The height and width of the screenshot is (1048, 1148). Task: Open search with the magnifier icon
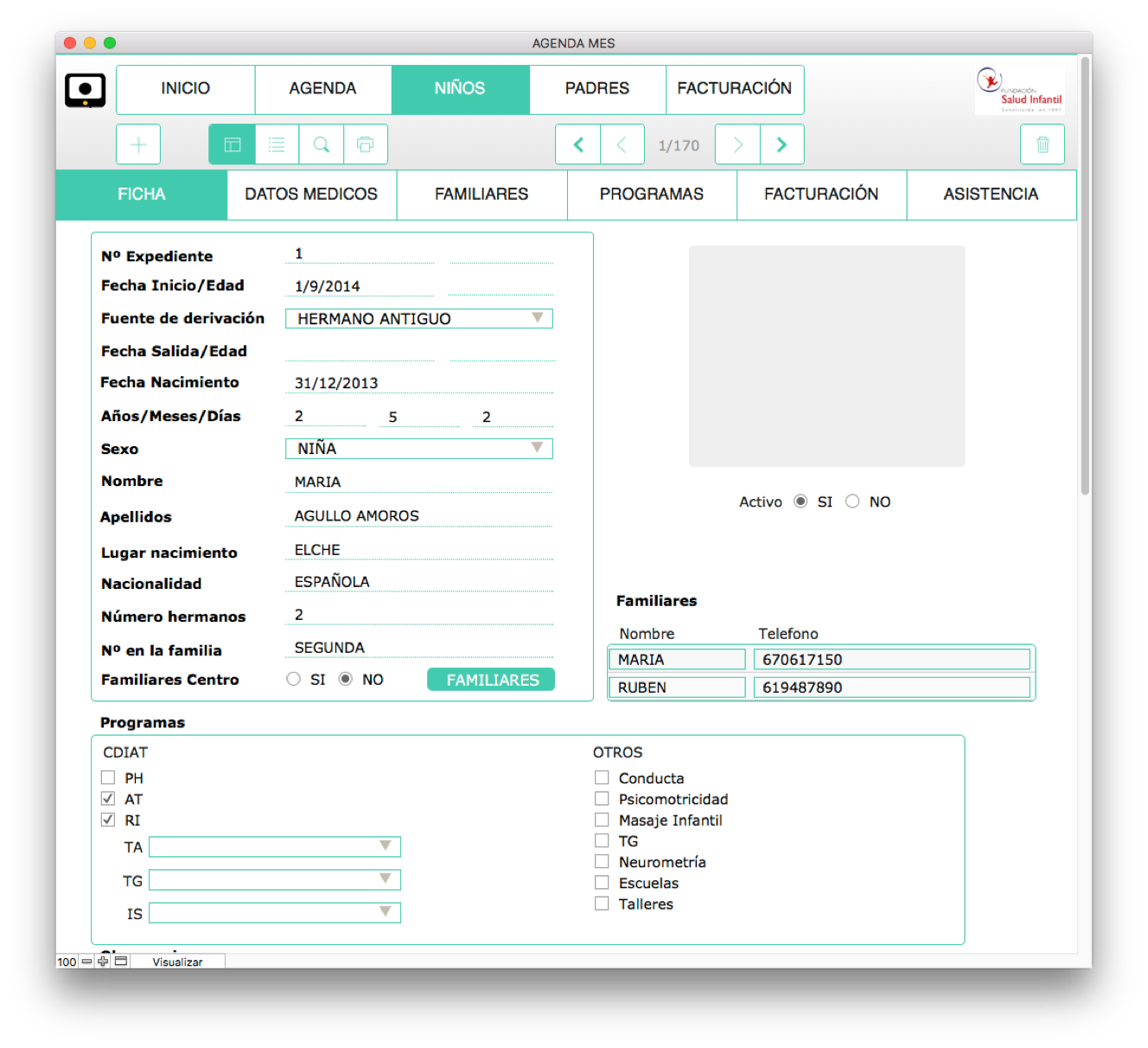click(x=322, y=144)
